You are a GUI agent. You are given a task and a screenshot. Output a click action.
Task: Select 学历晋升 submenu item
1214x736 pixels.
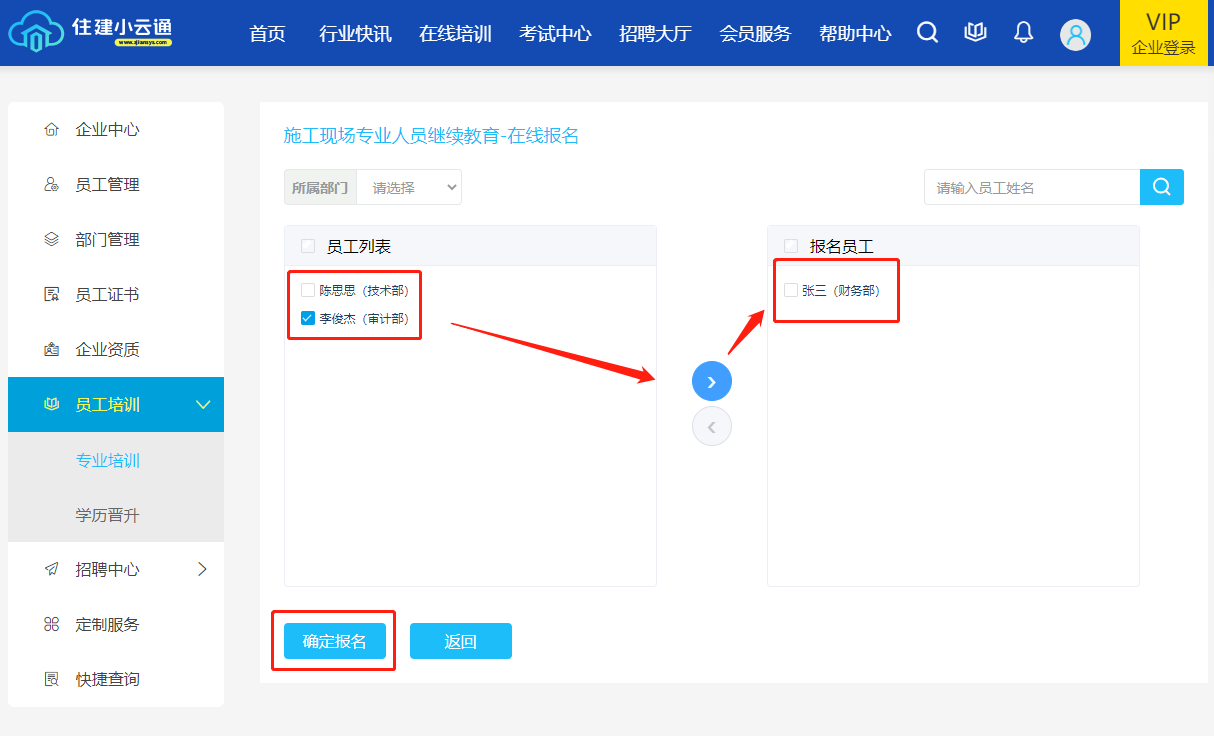tap(107, 515)
